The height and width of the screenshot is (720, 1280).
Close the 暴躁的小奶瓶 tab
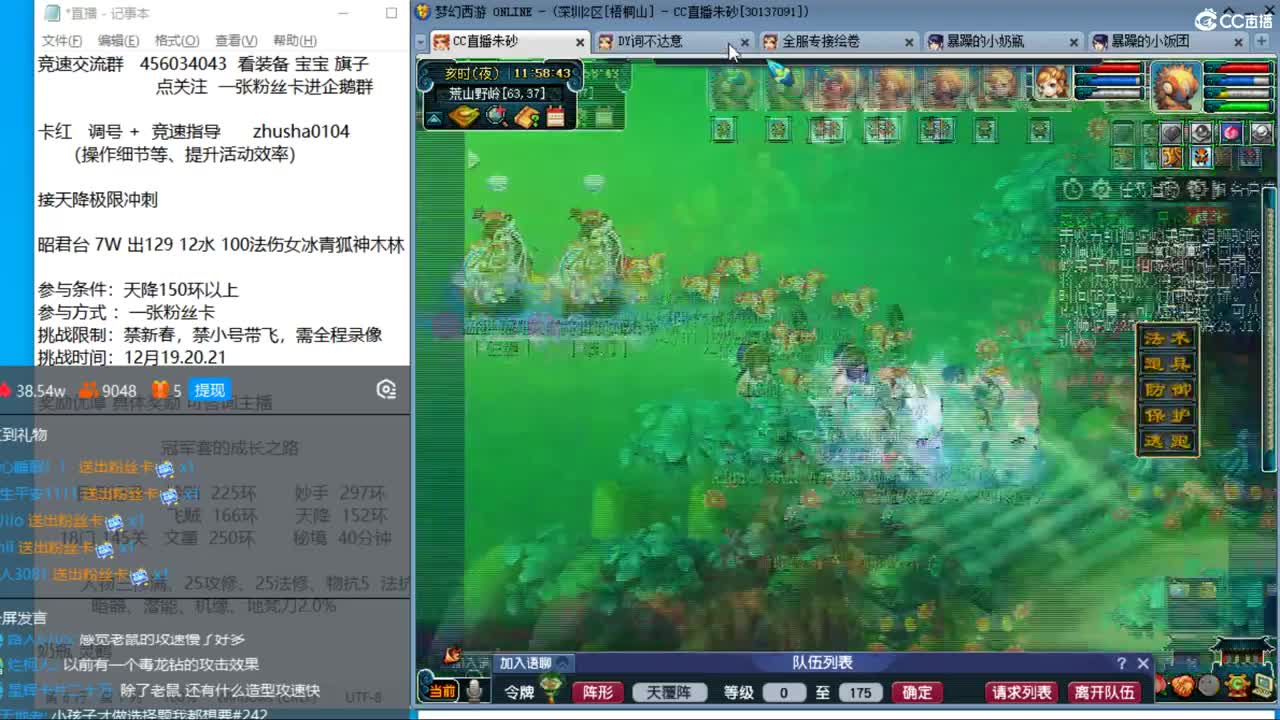[1074, 43]
